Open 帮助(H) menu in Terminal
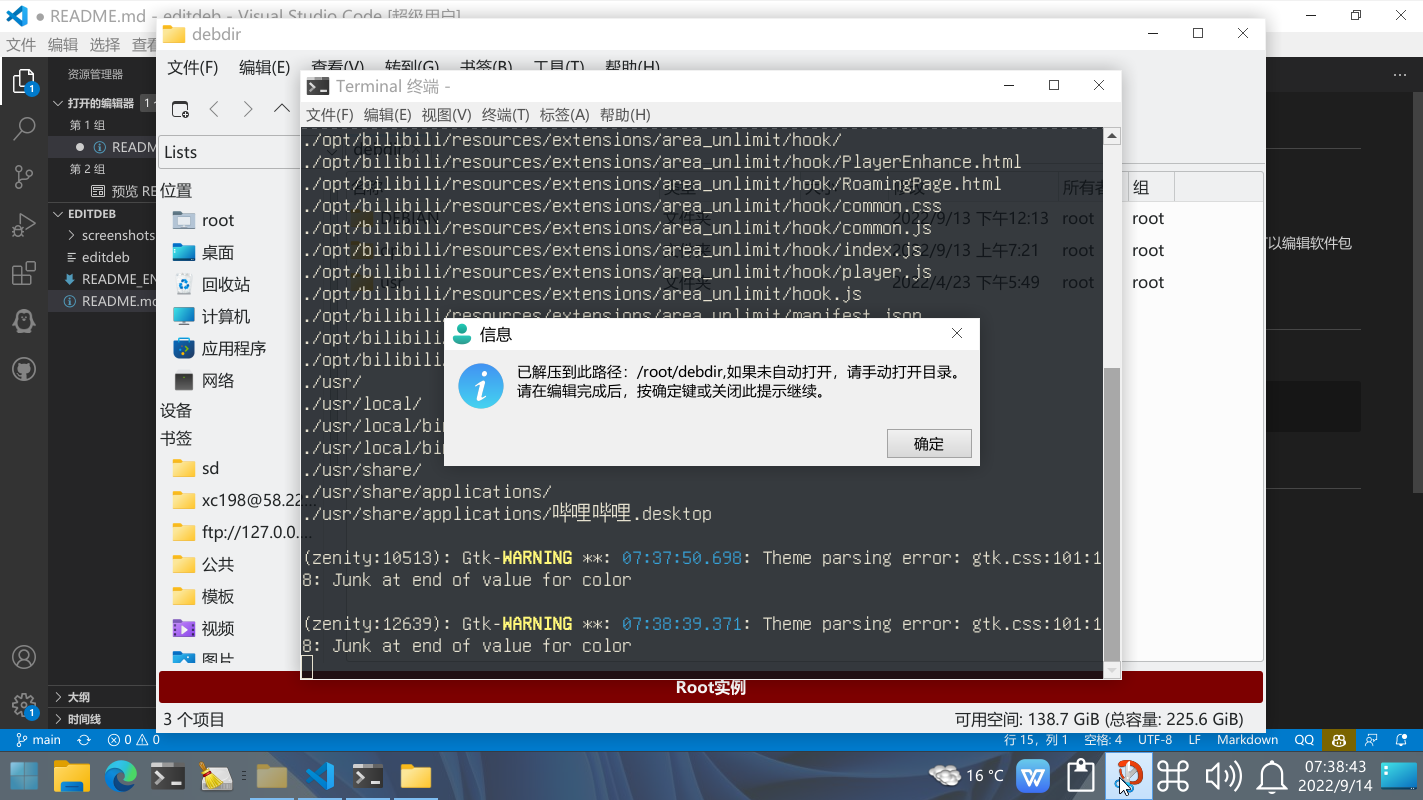Image resolution: width=1423 pixels, height=800 pixels. click(625, 115)
